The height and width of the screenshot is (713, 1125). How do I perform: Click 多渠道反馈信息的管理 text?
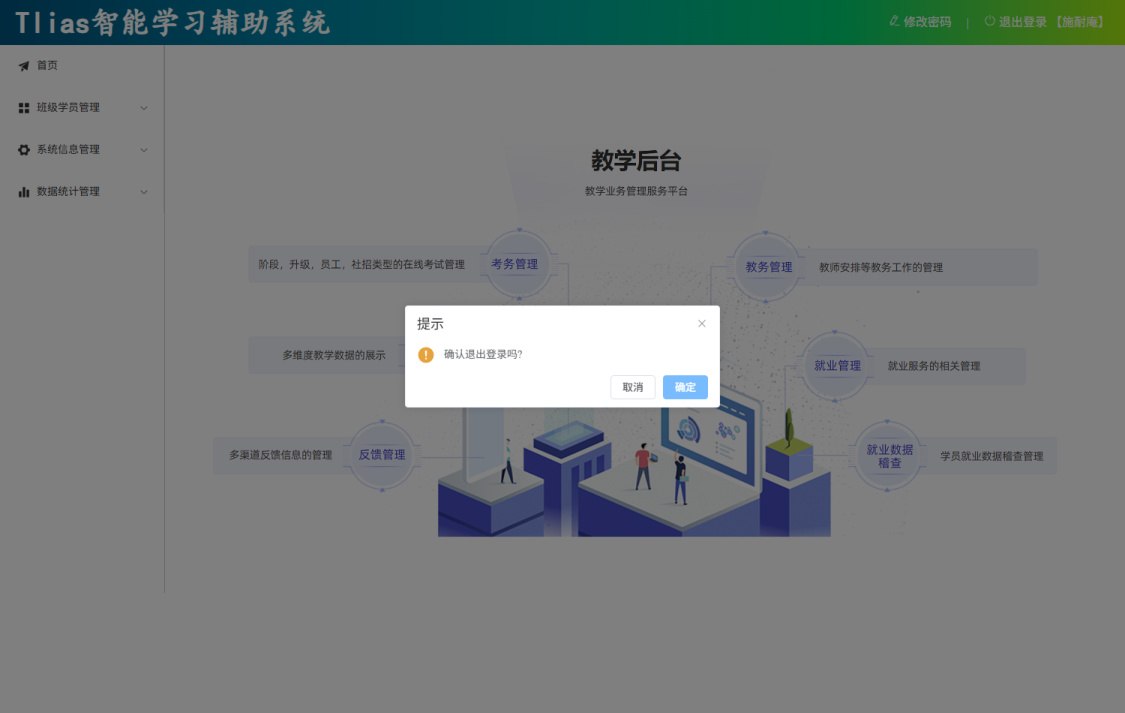click(281, 455)
